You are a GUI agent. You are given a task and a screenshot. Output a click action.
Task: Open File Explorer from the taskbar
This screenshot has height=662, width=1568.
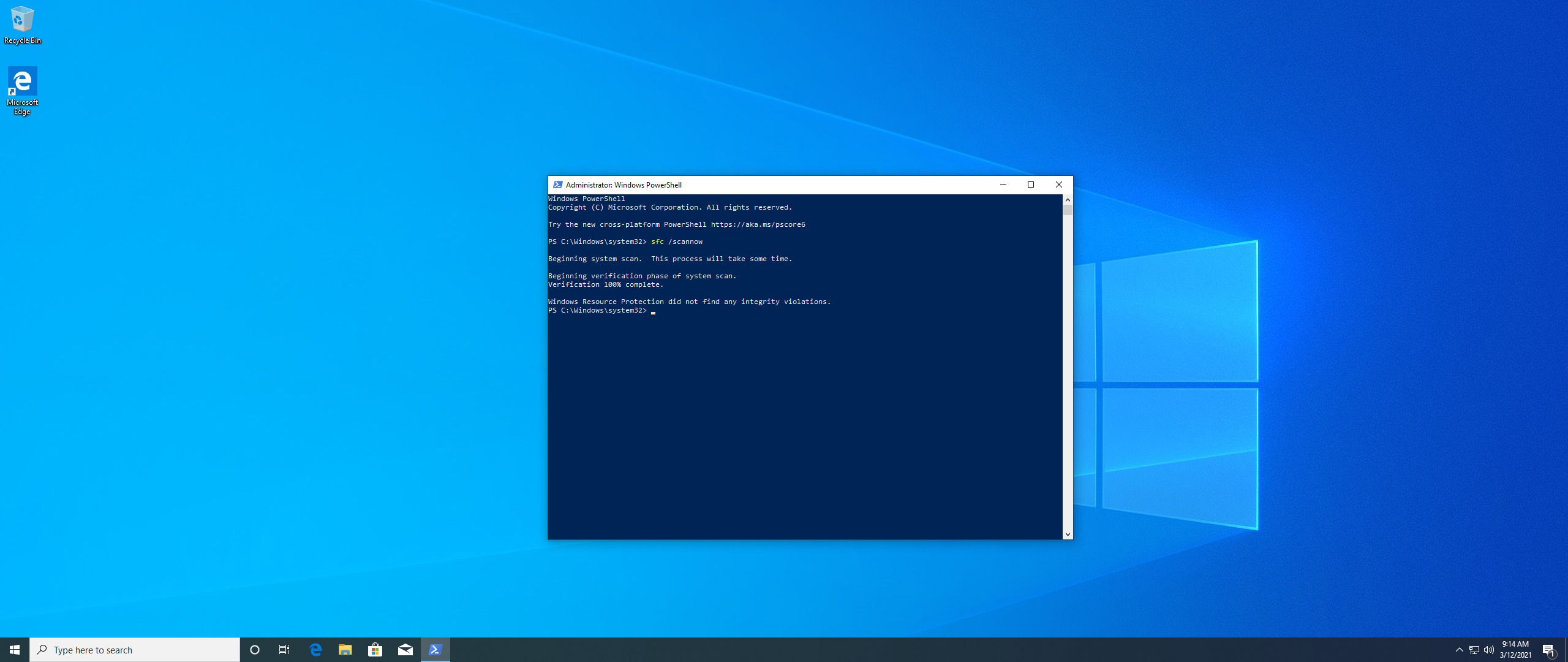tap(345, 650)
